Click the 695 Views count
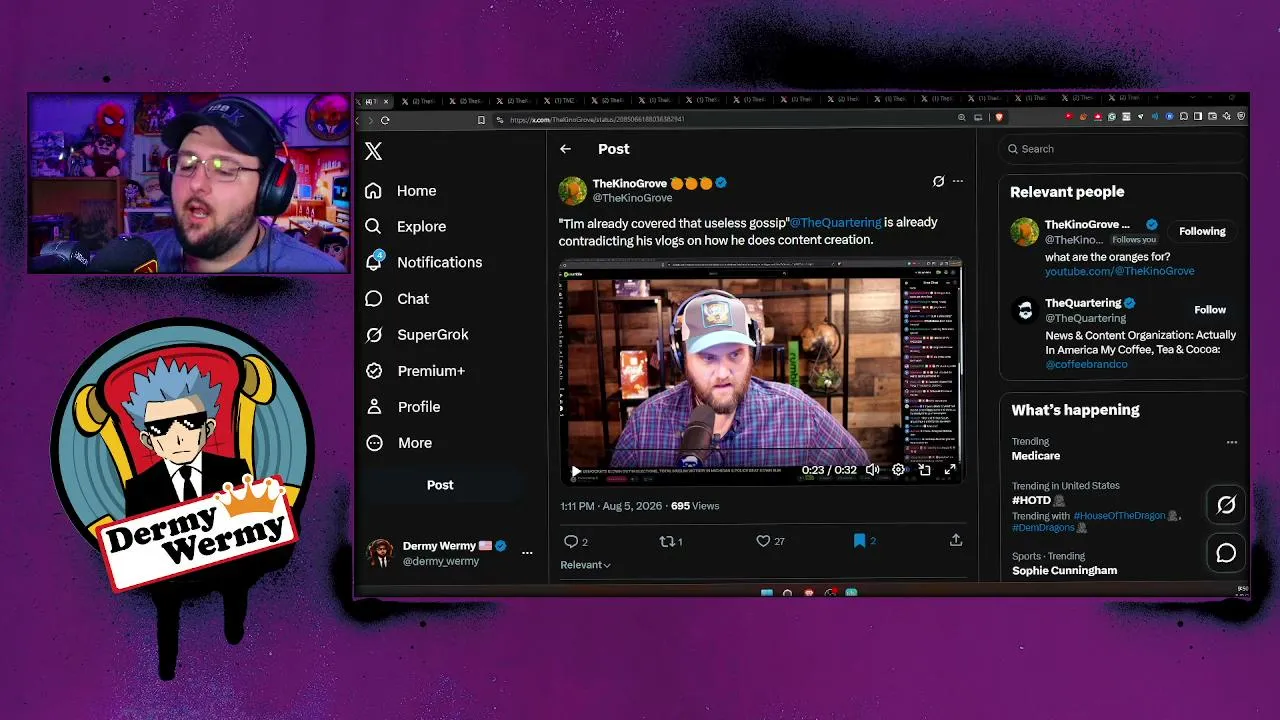1280x720 pixels. tap(695, 506)
